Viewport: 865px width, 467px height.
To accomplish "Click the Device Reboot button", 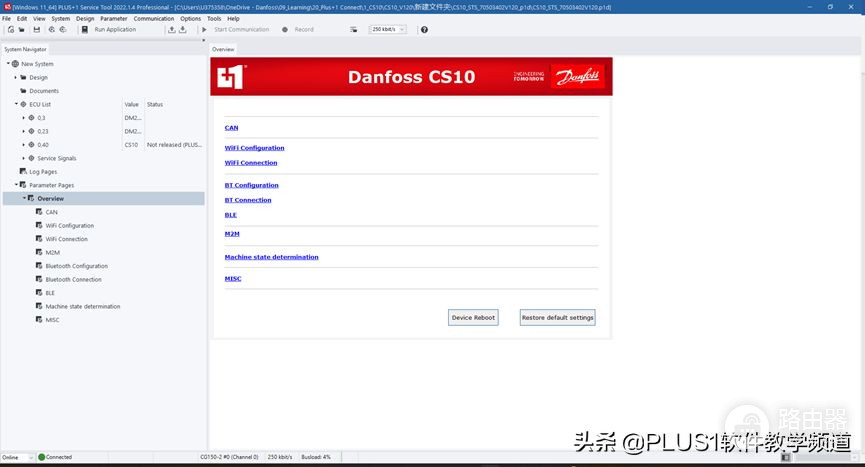I will tap(473, 318).
